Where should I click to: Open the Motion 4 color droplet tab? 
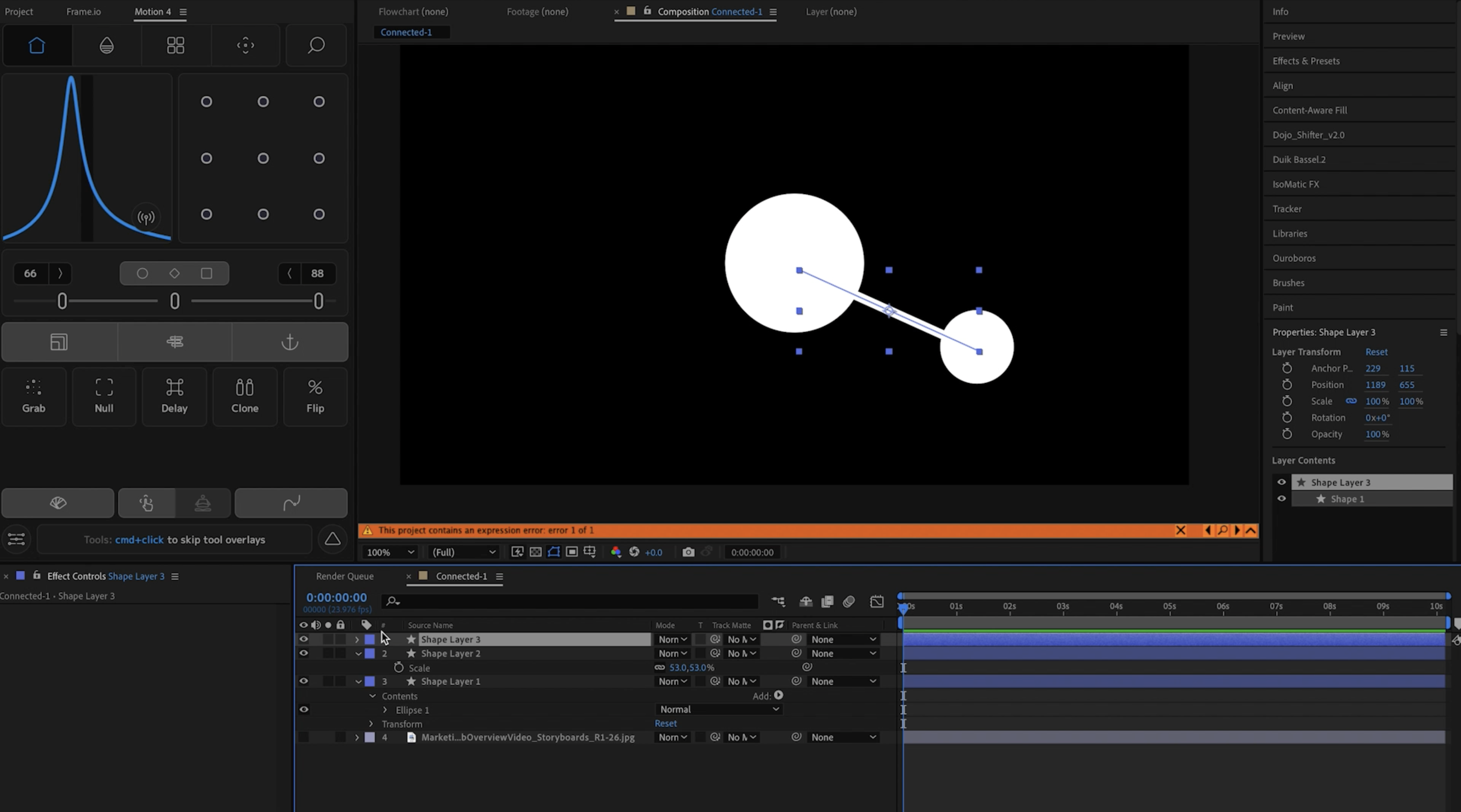click(x=107, y=45)
